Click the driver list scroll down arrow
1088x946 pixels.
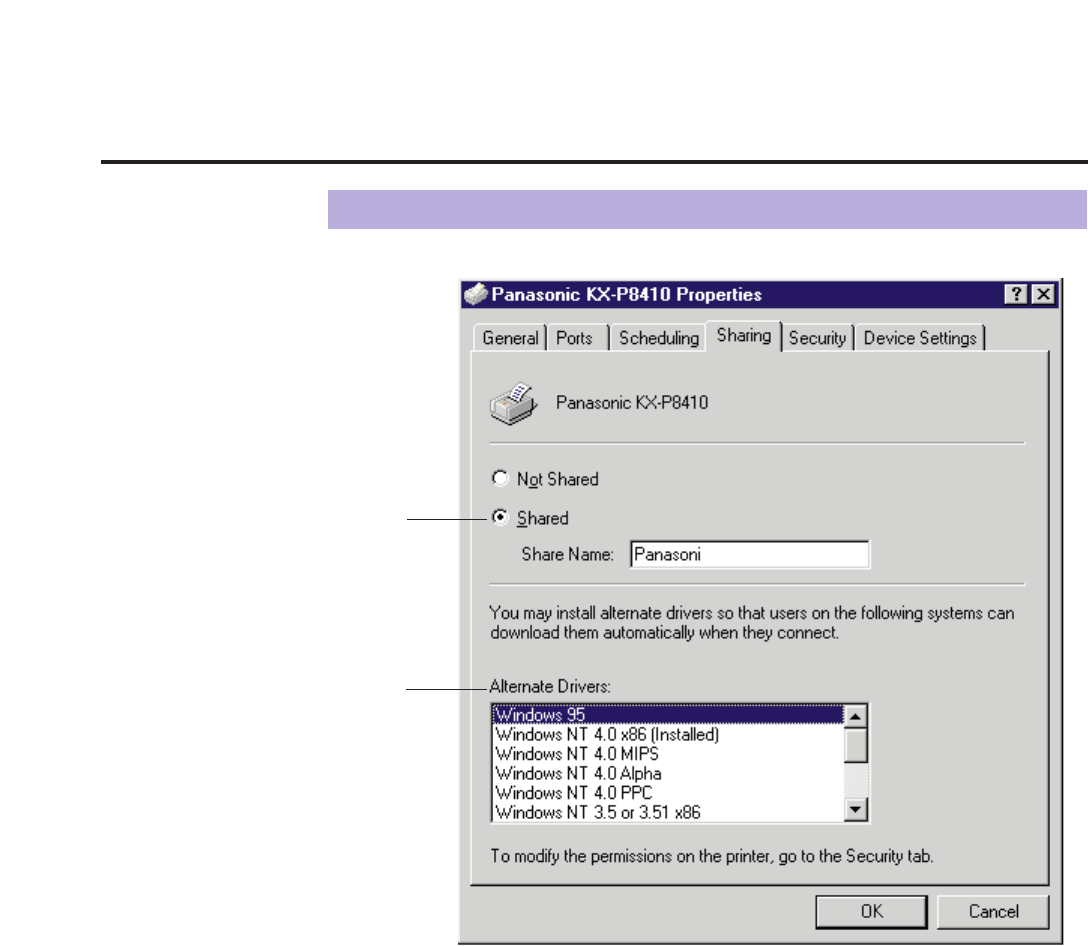click(856, 809)
